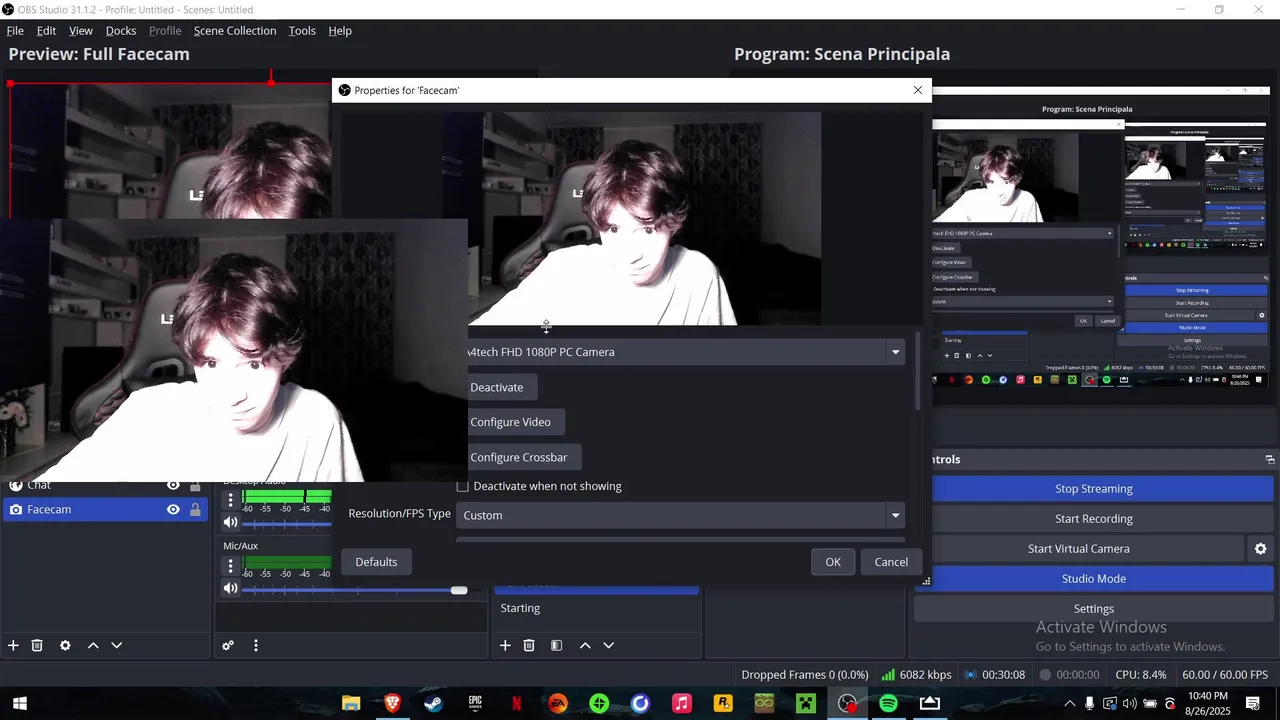Click Start Virtual Camera
Screen dimensions: 1280x720
[1078, 549]
